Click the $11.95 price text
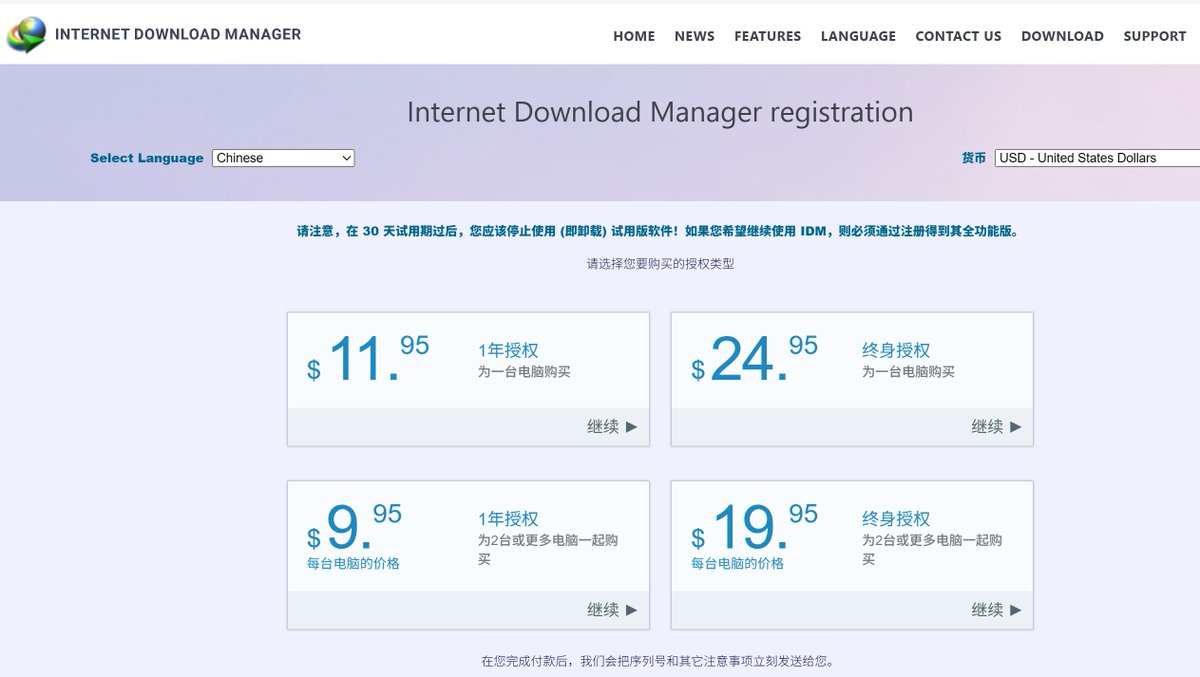This screenshot has height=677, width=1200. pos(368,360)
